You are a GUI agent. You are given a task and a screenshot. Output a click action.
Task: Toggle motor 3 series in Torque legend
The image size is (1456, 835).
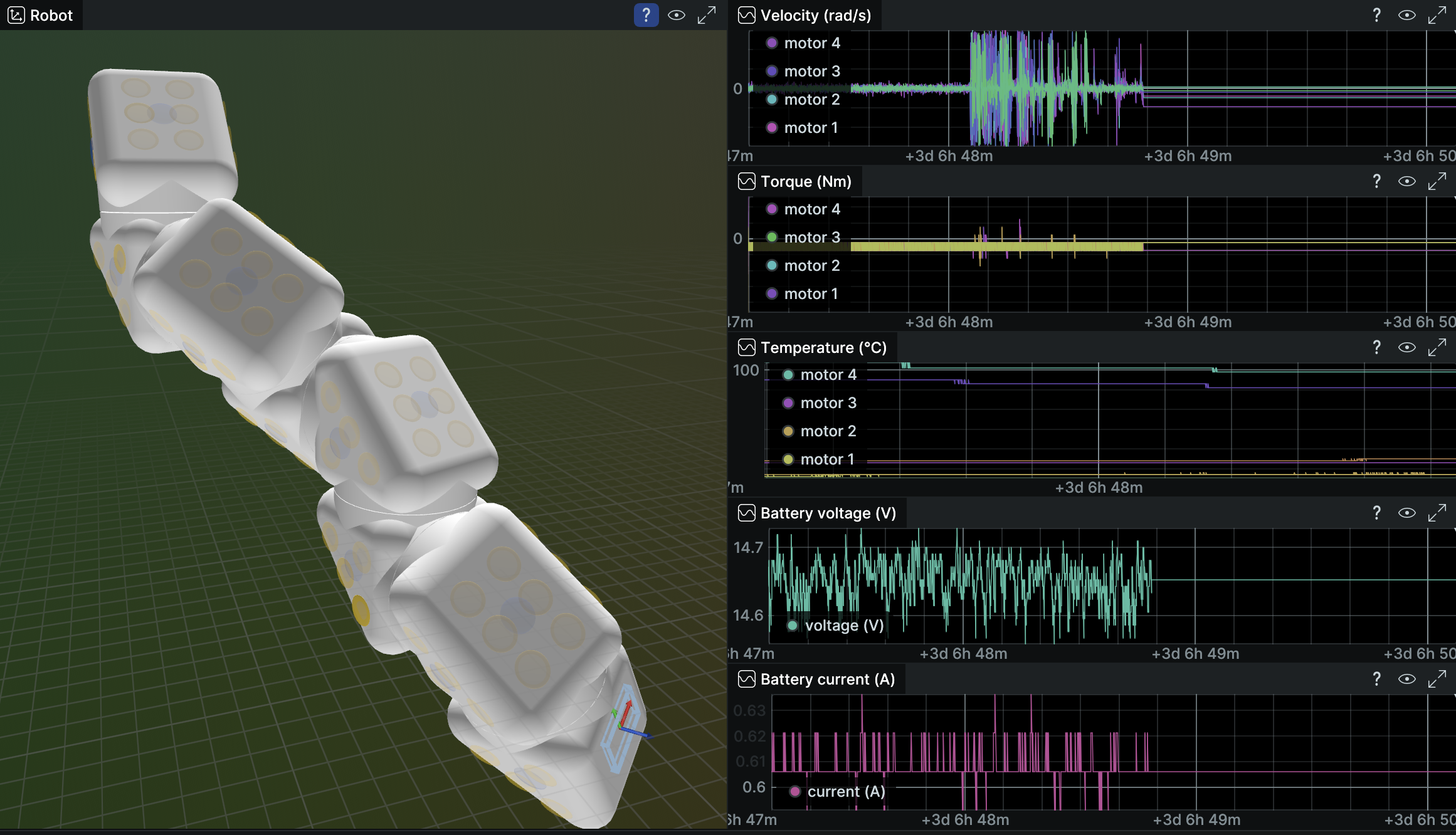(804, 238)
